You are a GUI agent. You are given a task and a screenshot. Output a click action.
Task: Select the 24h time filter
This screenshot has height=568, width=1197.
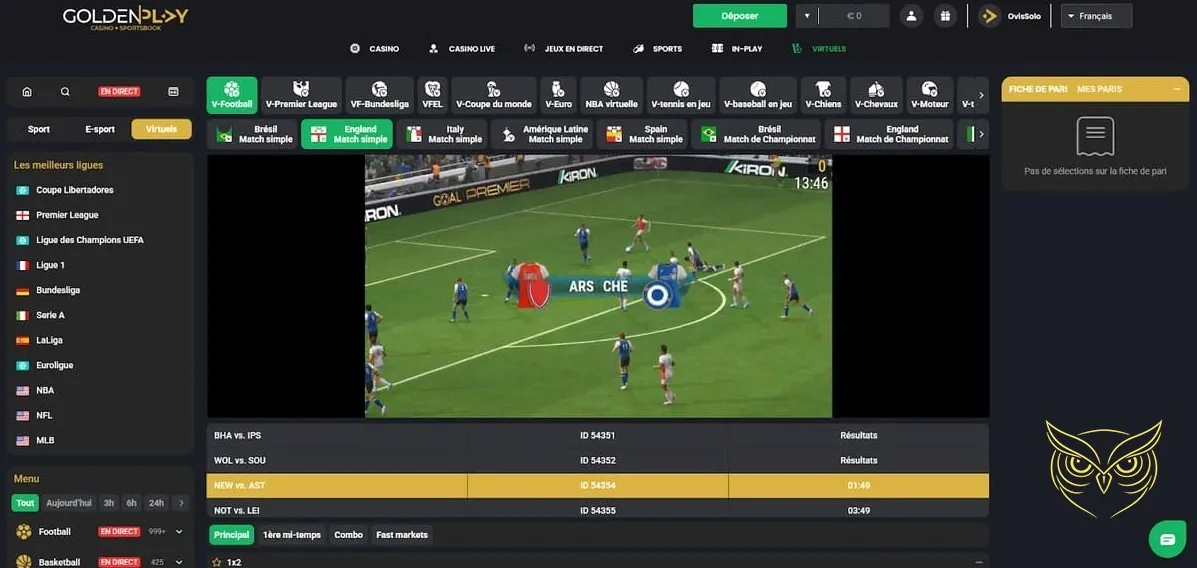coord(156,503)
